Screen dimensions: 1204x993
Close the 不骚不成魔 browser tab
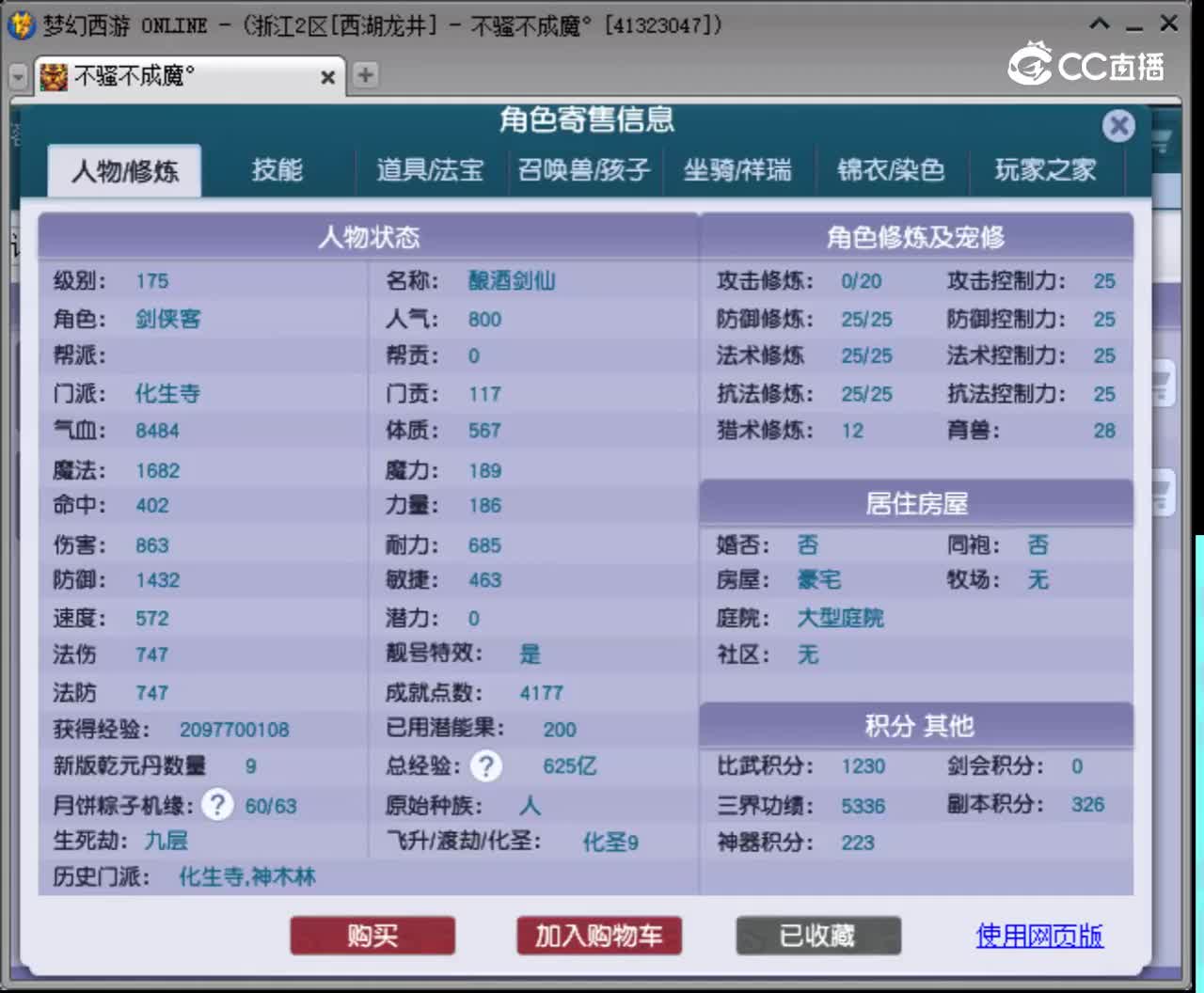click(x=327, y=77)
